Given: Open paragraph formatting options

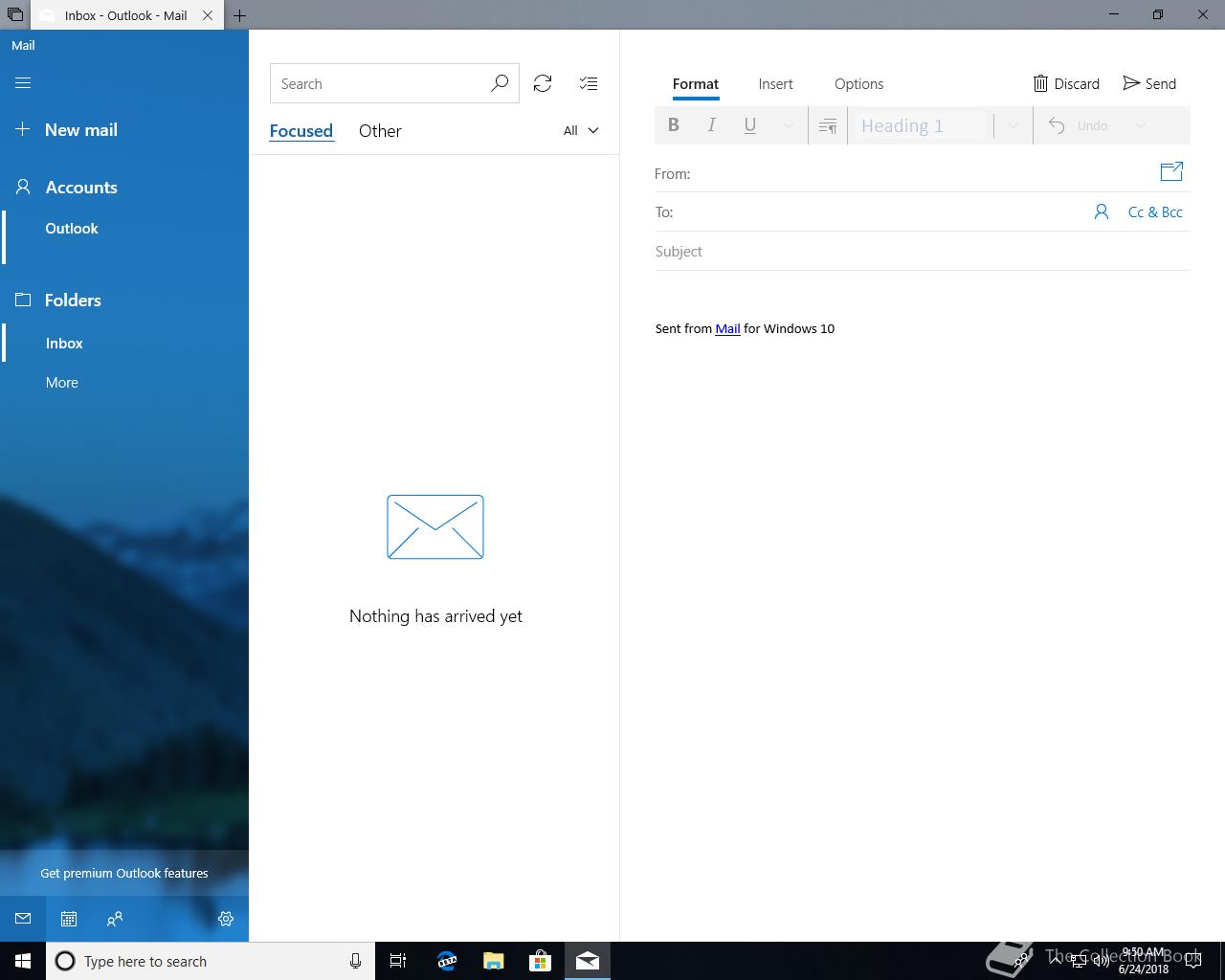Looking at the screenshot, I should pyautogui.click(x=828, y=125).
